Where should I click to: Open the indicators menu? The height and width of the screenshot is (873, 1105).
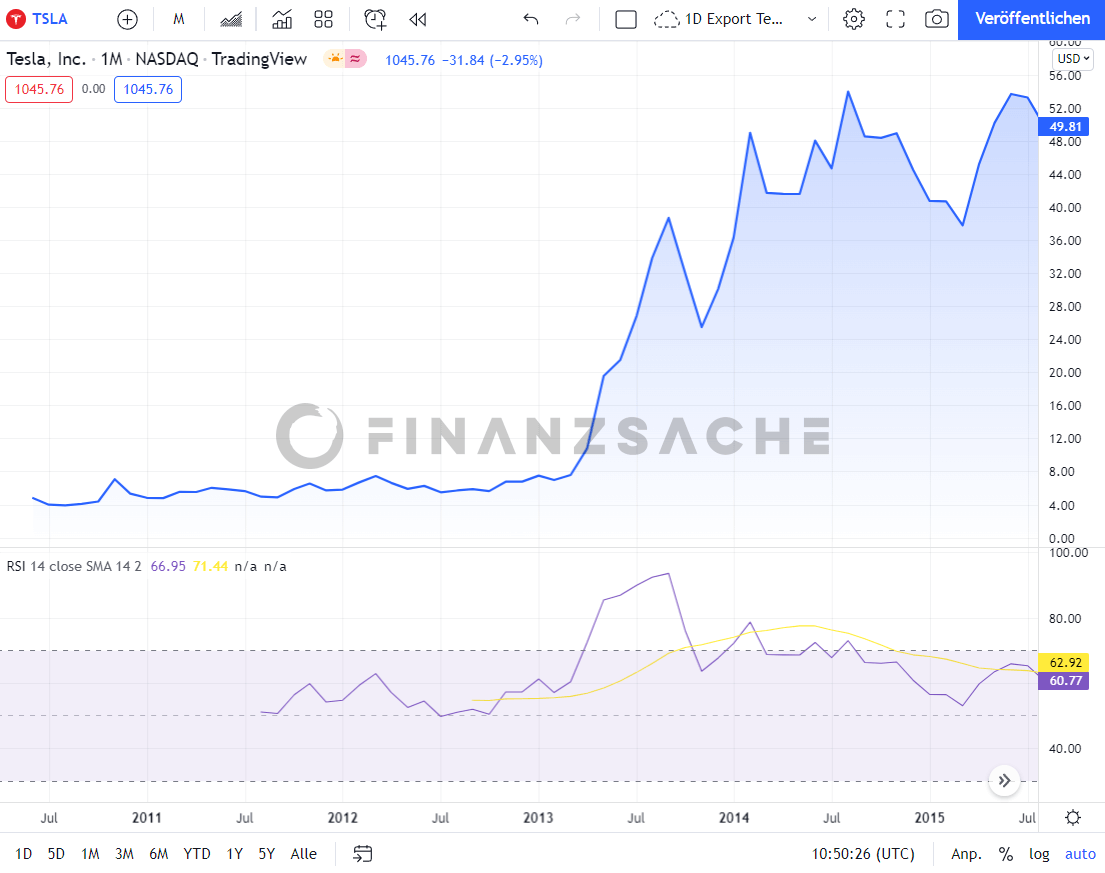[282, 20]
